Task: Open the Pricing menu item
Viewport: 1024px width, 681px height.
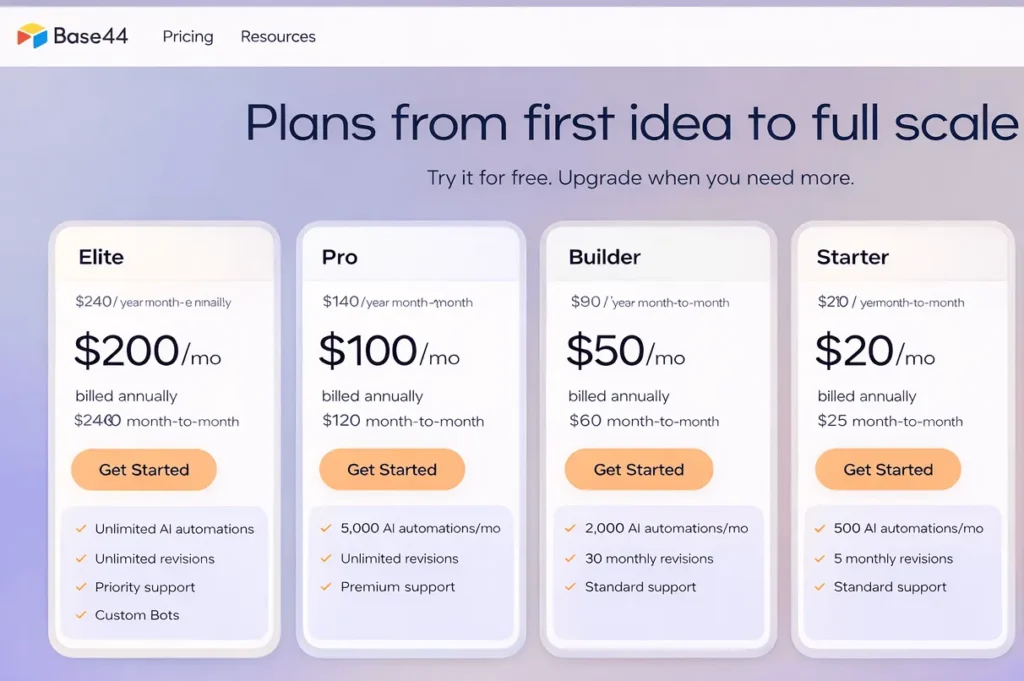Action: click(187, 36)
